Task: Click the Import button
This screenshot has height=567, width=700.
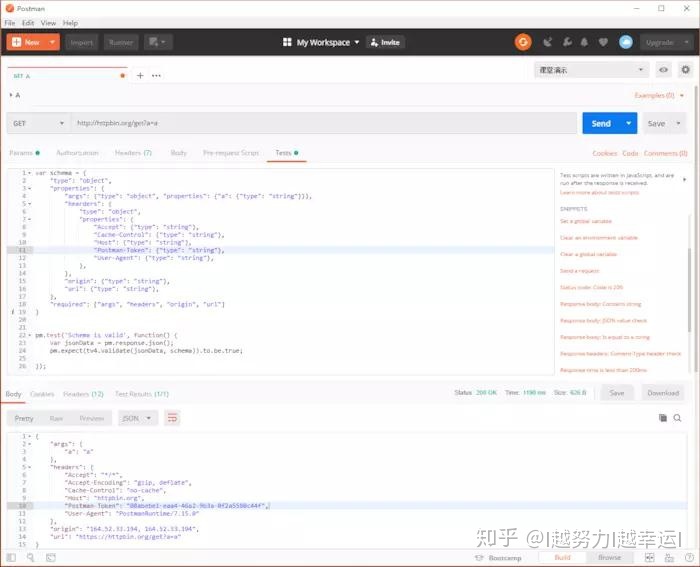Action: (82, 42)
